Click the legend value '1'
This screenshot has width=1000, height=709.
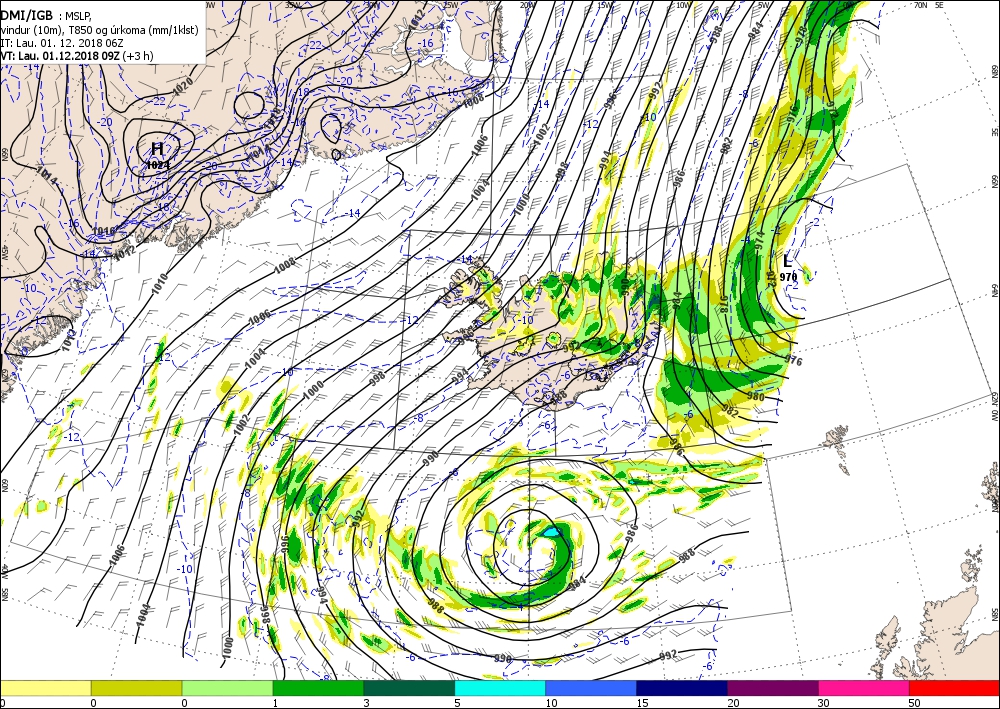pyautogui.click(x=276, y=703)
